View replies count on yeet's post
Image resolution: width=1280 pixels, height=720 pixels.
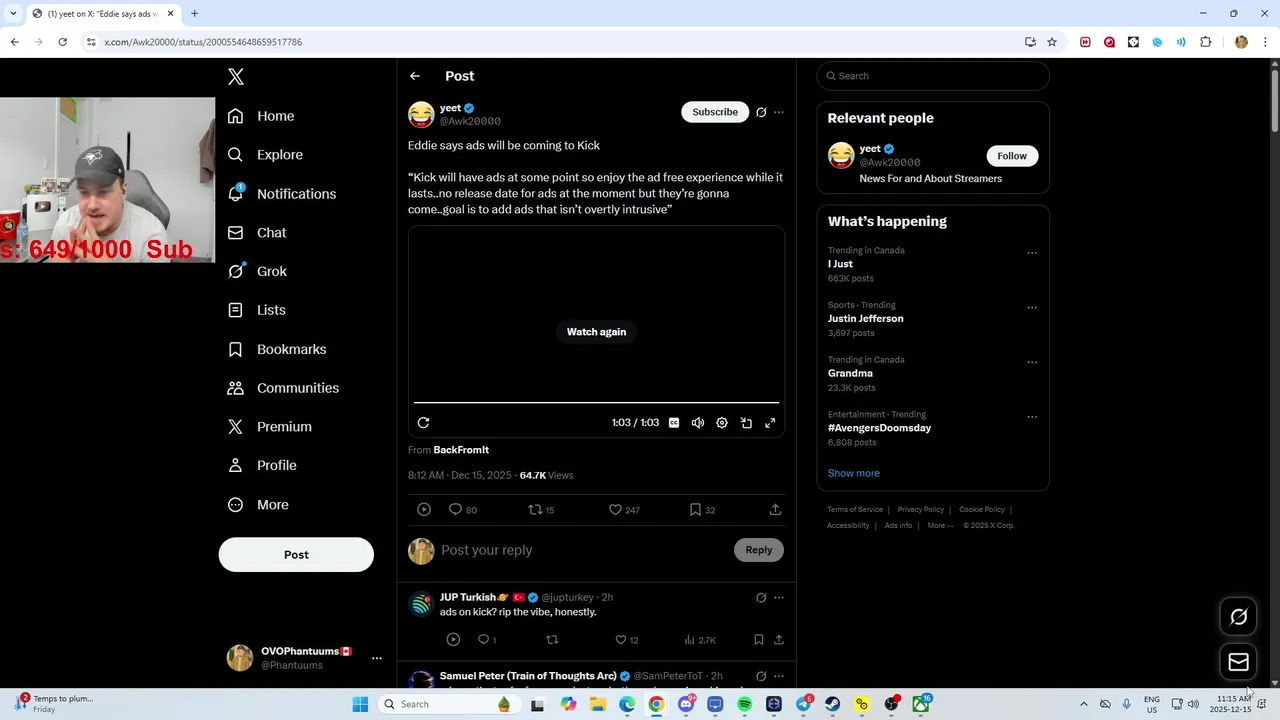[462, 510]
